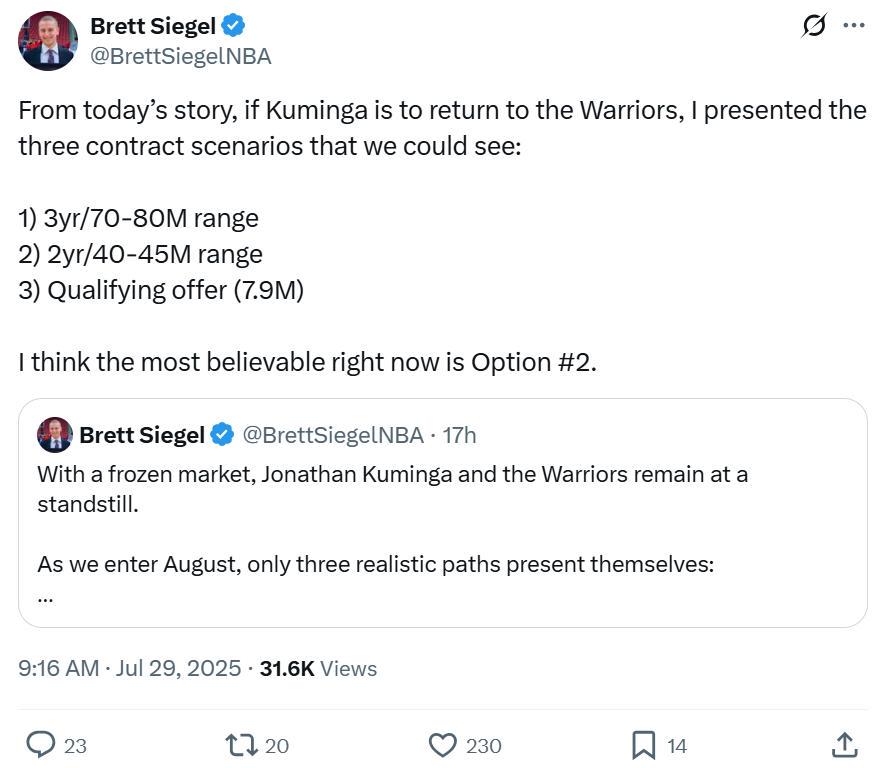The image size is (883, 768).
Task: Click @BrettSiegelNBA handle in quoted tweet
Action: (333, 435)
